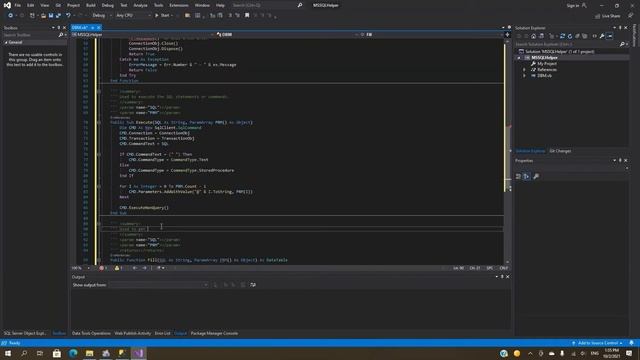Select the Solution 'MSSQLHelper' node

point(559,51)
